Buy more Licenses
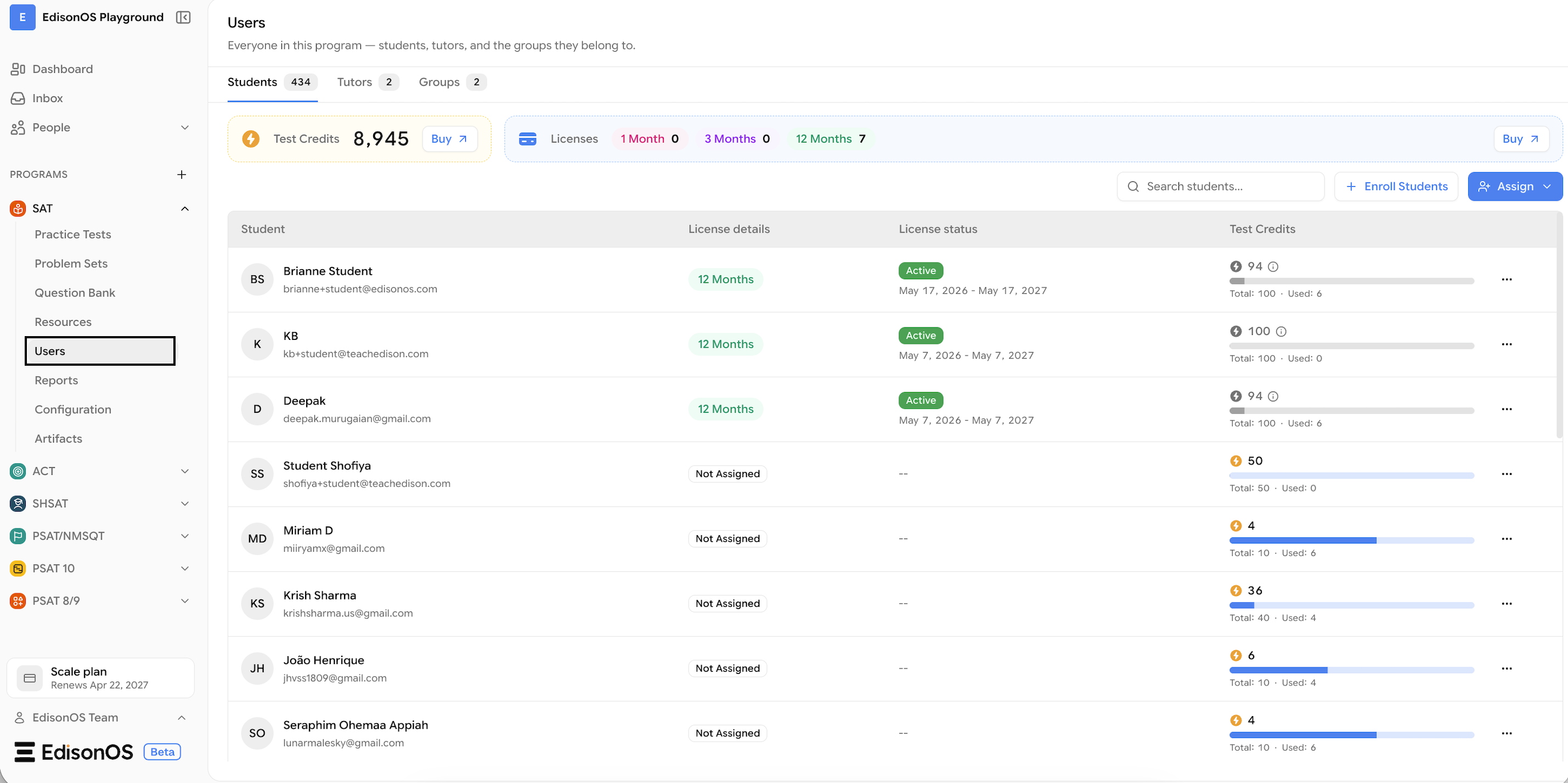The width and height of the screenshot is (1568, 783). (1520, 139)
